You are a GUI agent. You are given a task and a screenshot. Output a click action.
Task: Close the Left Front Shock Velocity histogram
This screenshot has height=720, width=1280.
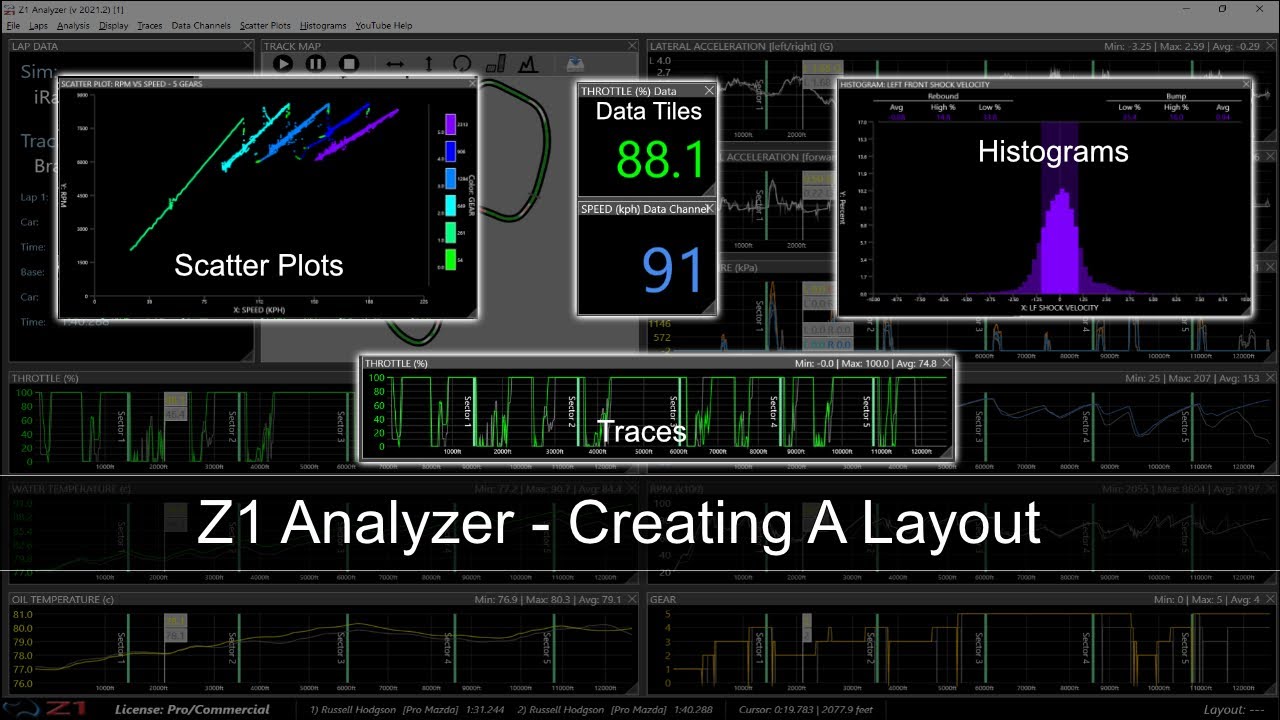[x=1245, y=85]
